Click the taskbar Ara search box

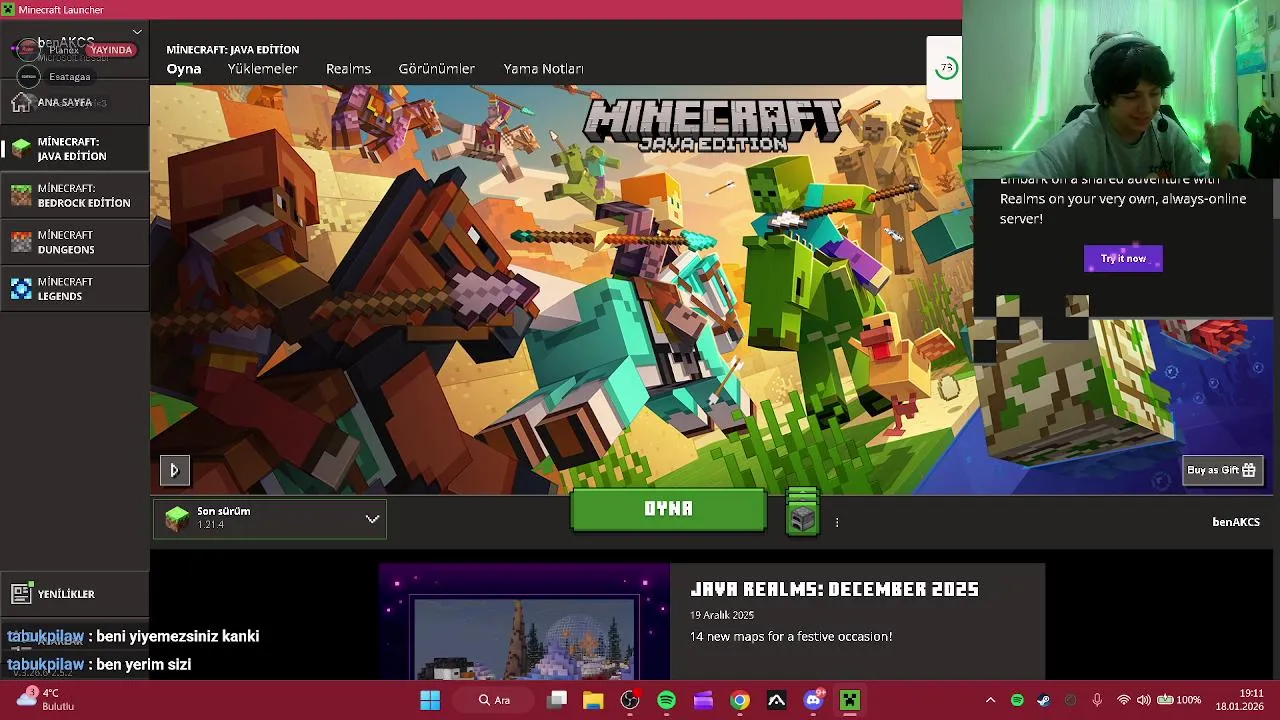(494, 700)
